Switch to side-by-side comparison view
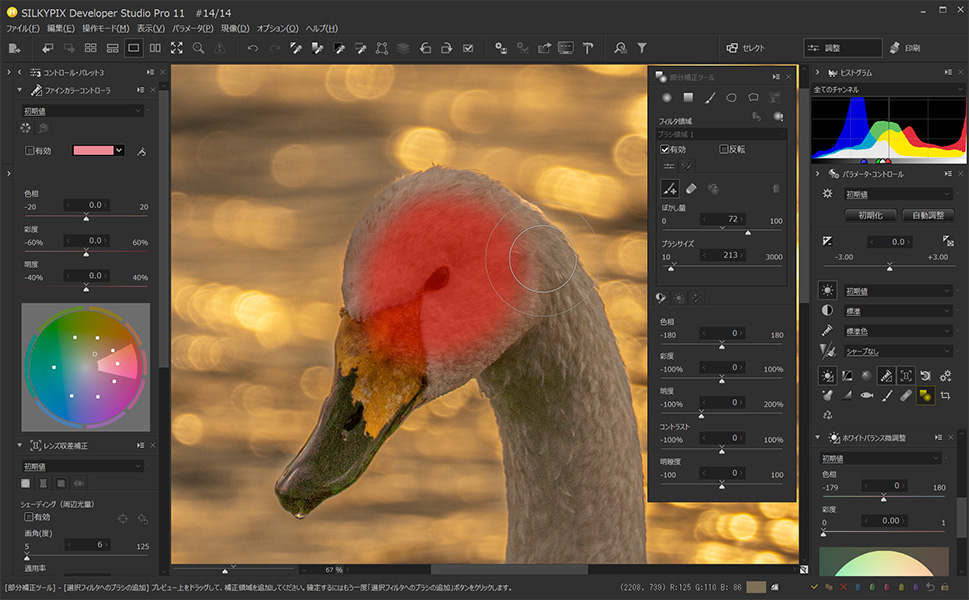This screenshot has height=600, width=969. coord(155,48)
